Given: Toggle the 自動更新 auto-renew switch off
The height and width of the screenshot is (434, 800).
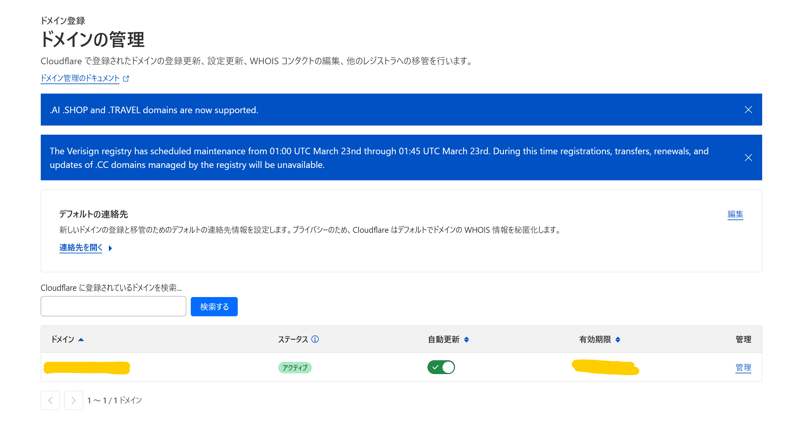Looking at the screenshot, I should (441, 367).
